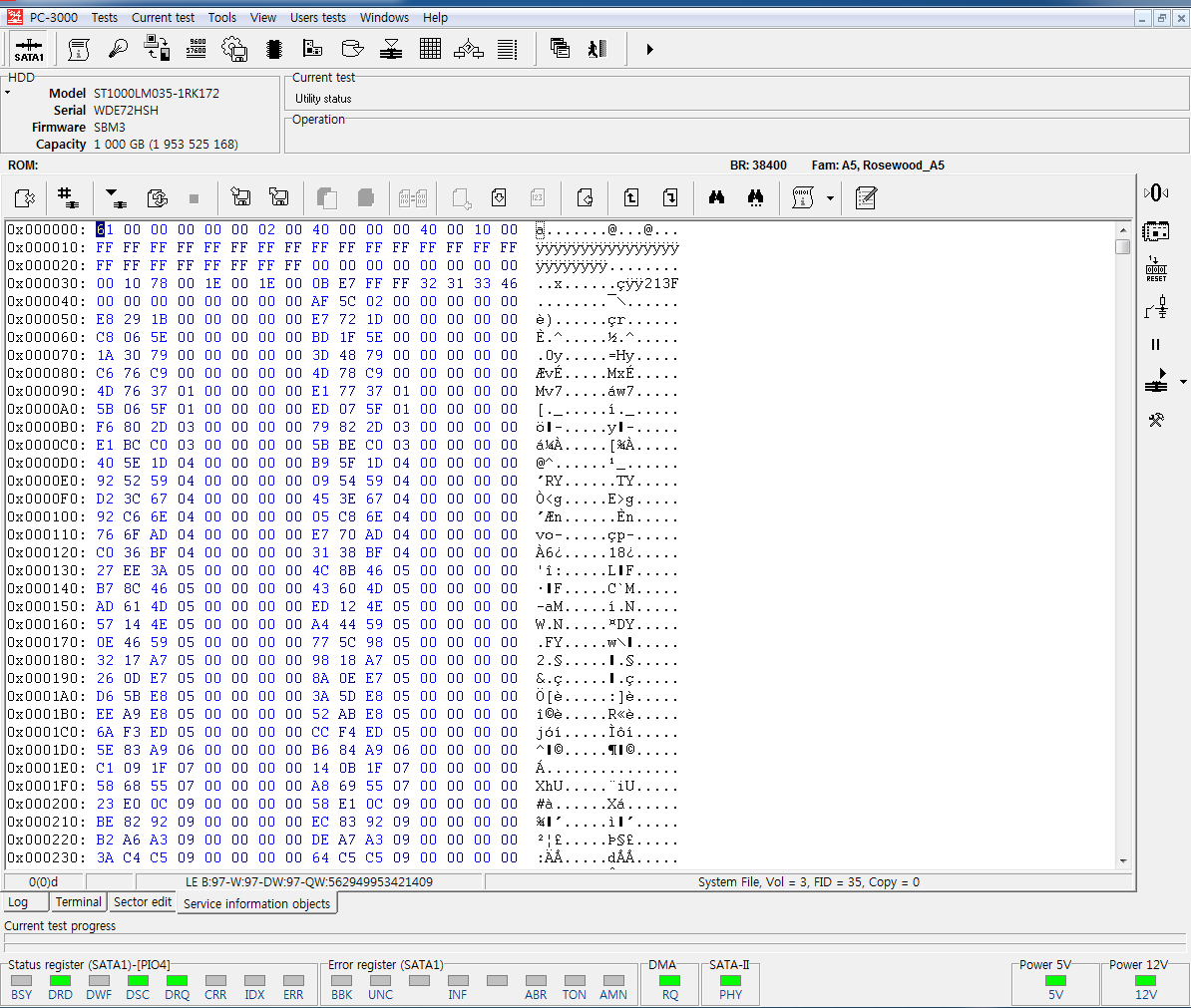Viewport: 1191px width, 1008px height.
Task: Toggle drive power with the 0 icon
Action: [x=1156, y=191]
